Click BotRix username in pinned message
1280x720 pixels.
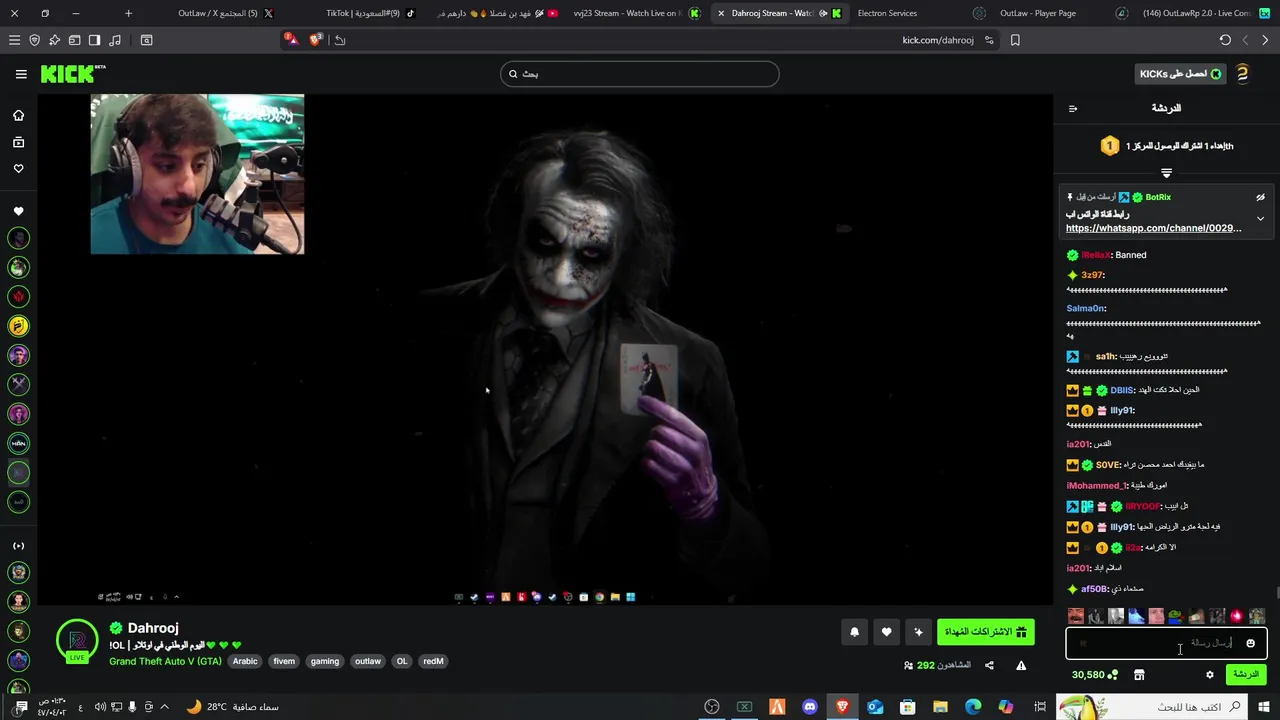[x=1158, y=197]
